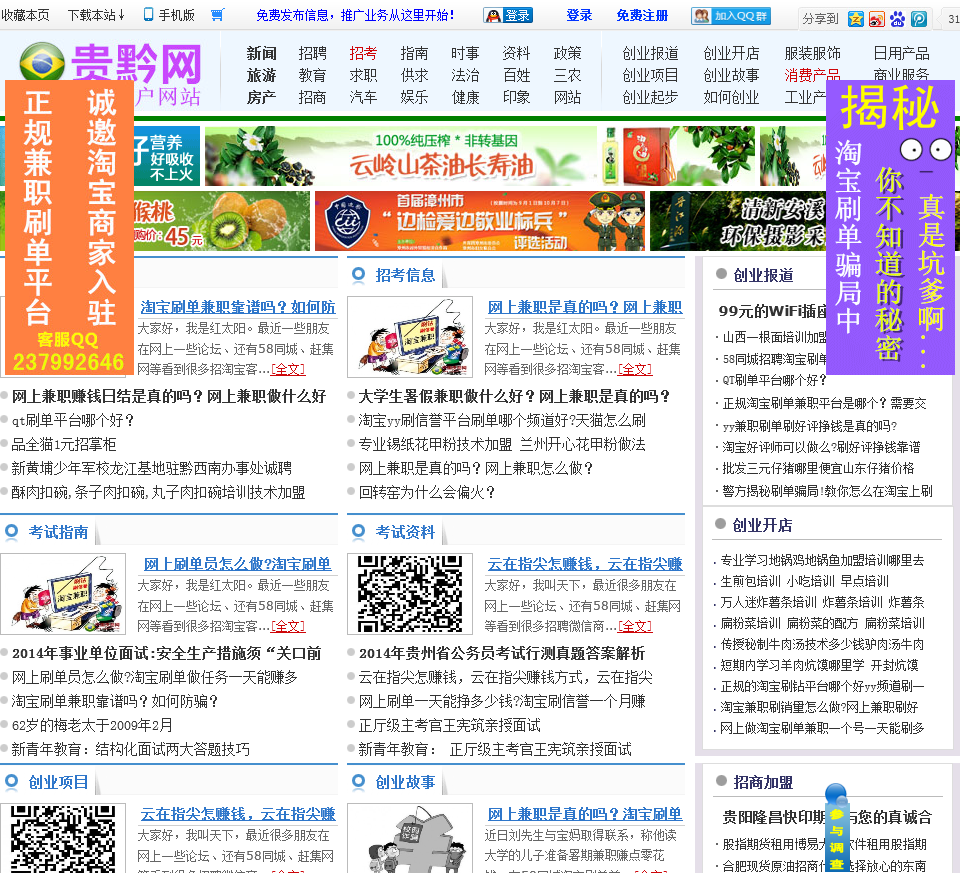Click the purple 揭秘淘宝刷单骗局 side ad
960x873 pixels.
[890, 228]
